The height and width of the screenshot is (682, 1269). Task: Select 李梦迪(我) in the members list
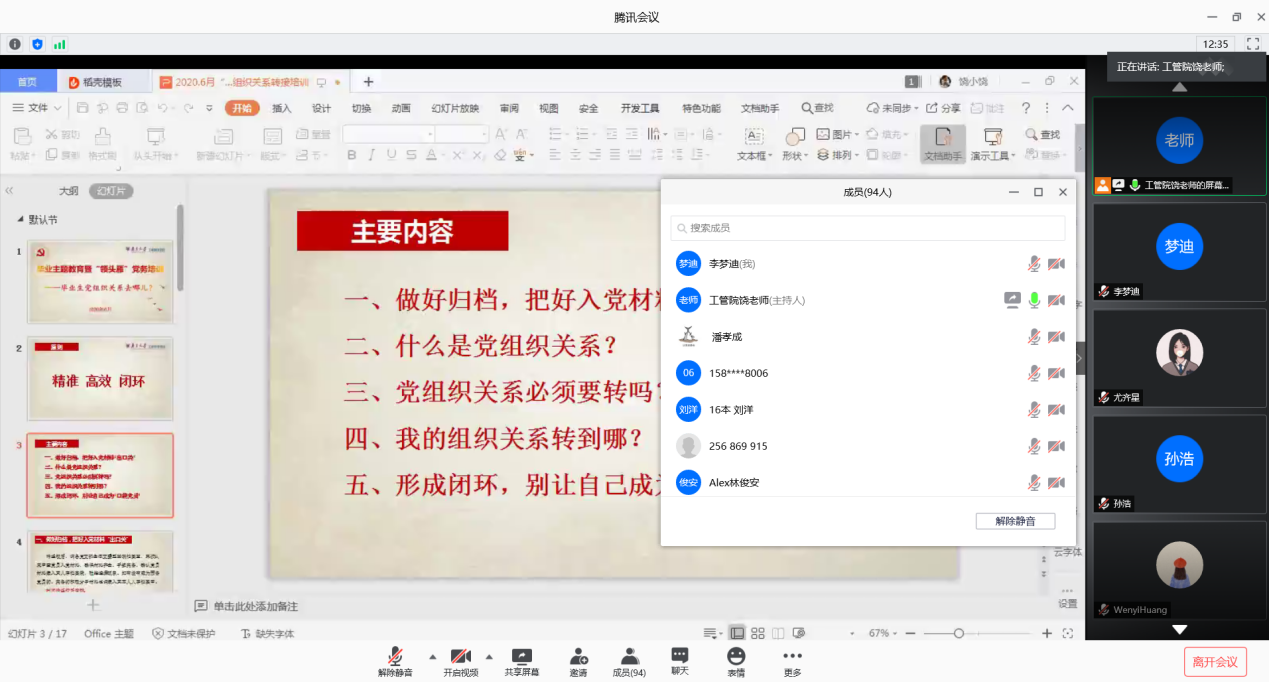click(732, 264)
